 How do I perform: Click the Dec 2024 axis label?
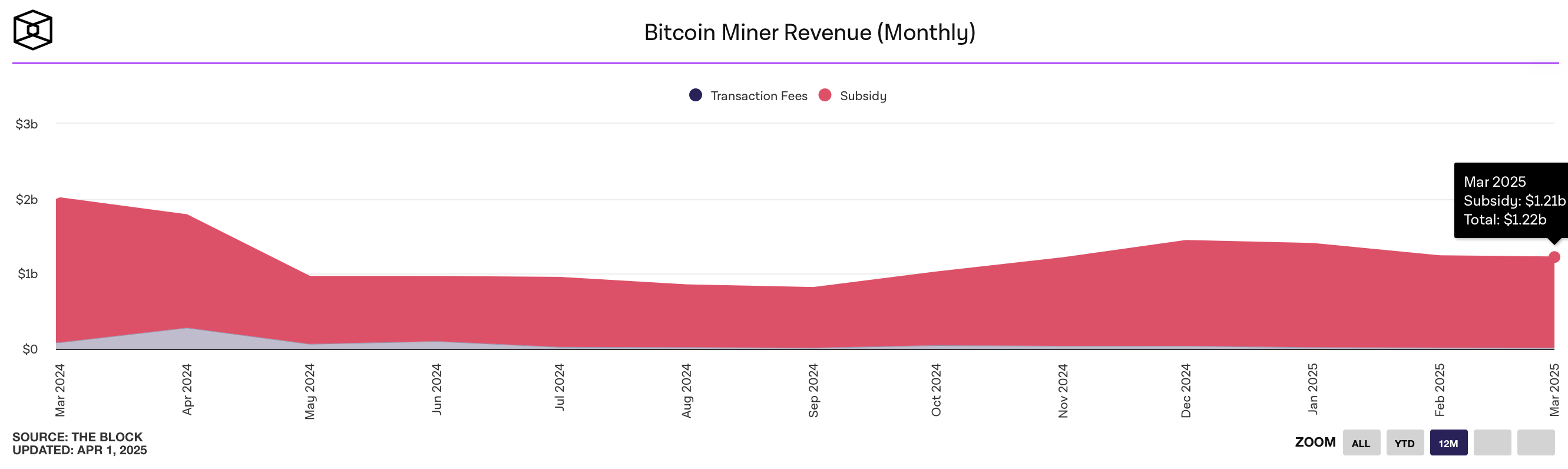pyautogui.click(x=1186, y=391)
